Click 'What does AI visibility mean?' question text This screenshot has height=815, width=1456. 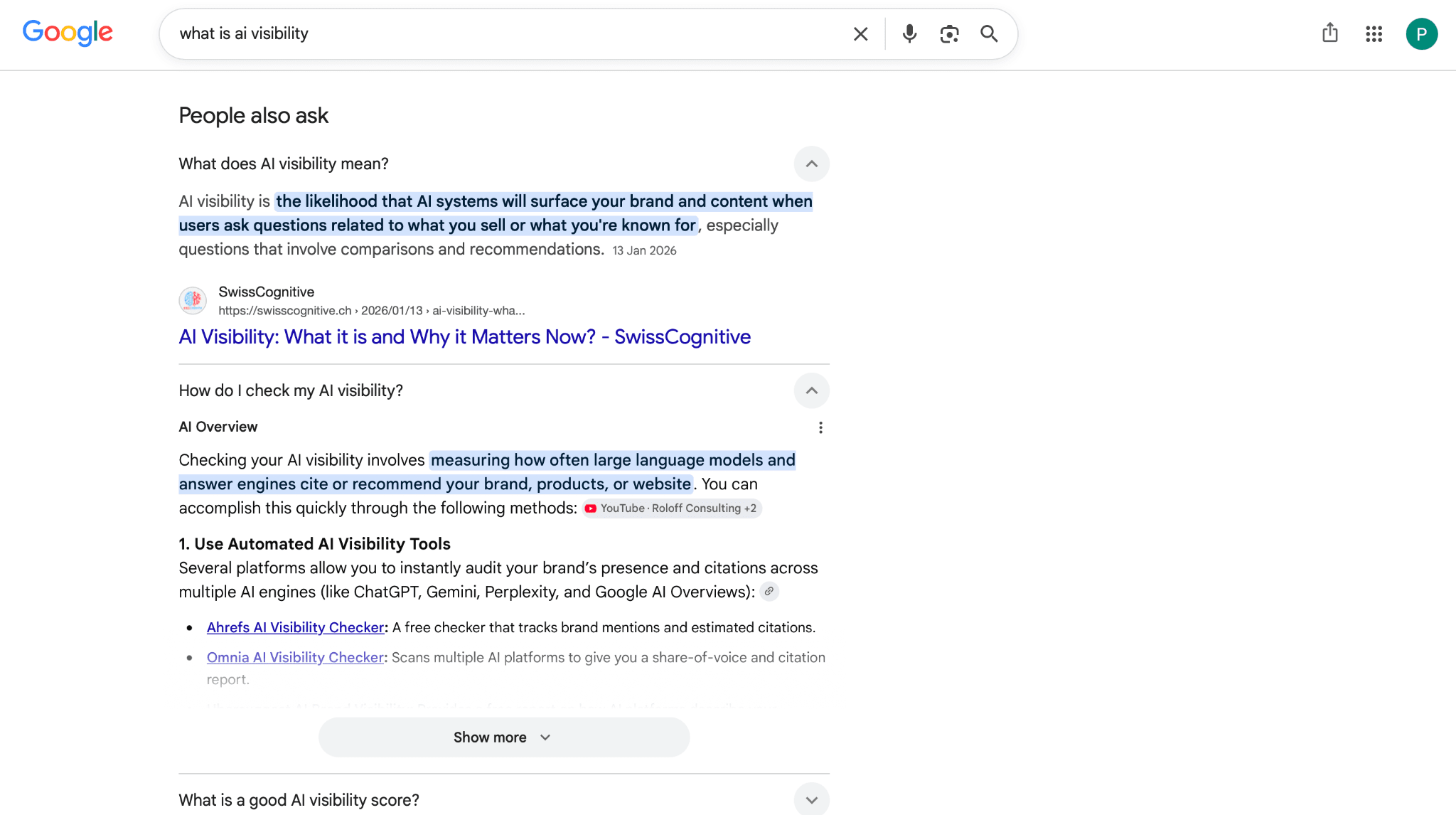(283, 164)
